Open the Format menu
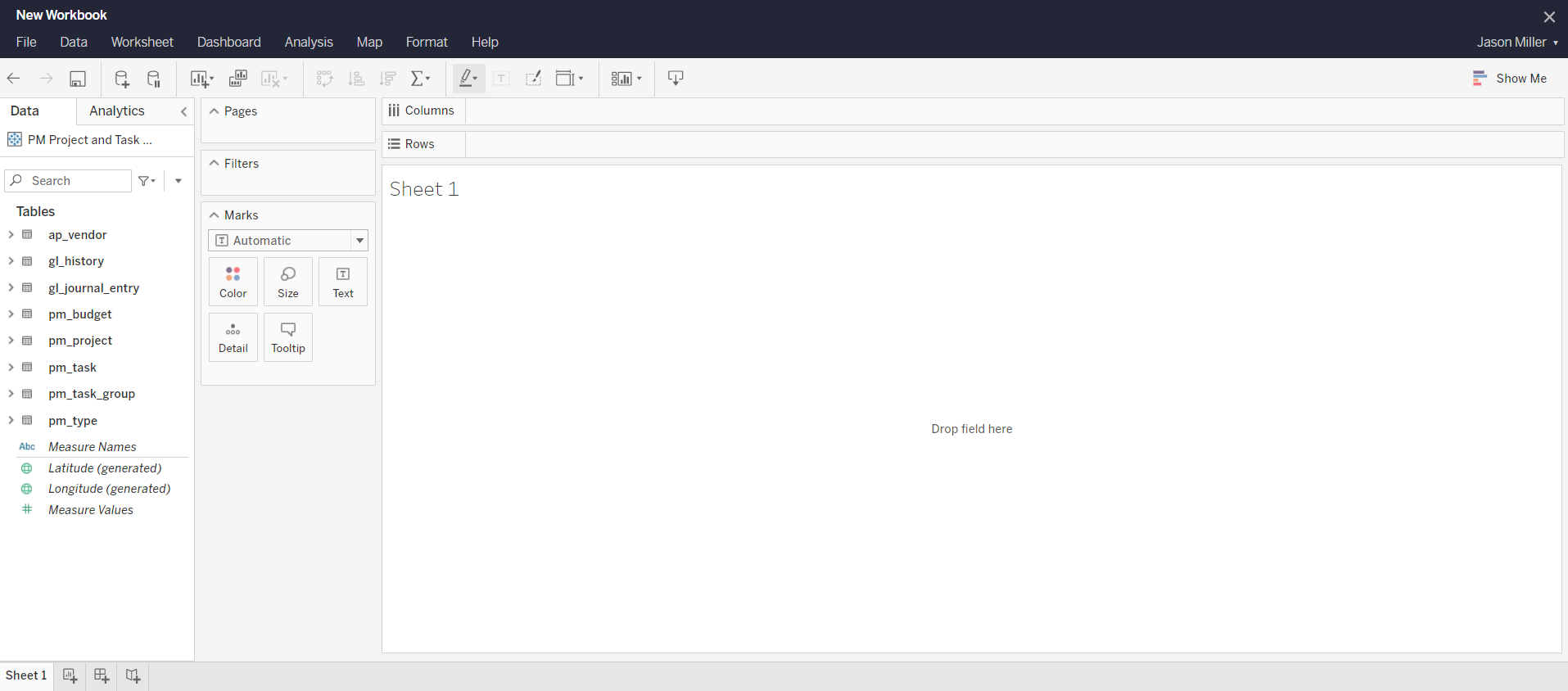 point(427,42)
